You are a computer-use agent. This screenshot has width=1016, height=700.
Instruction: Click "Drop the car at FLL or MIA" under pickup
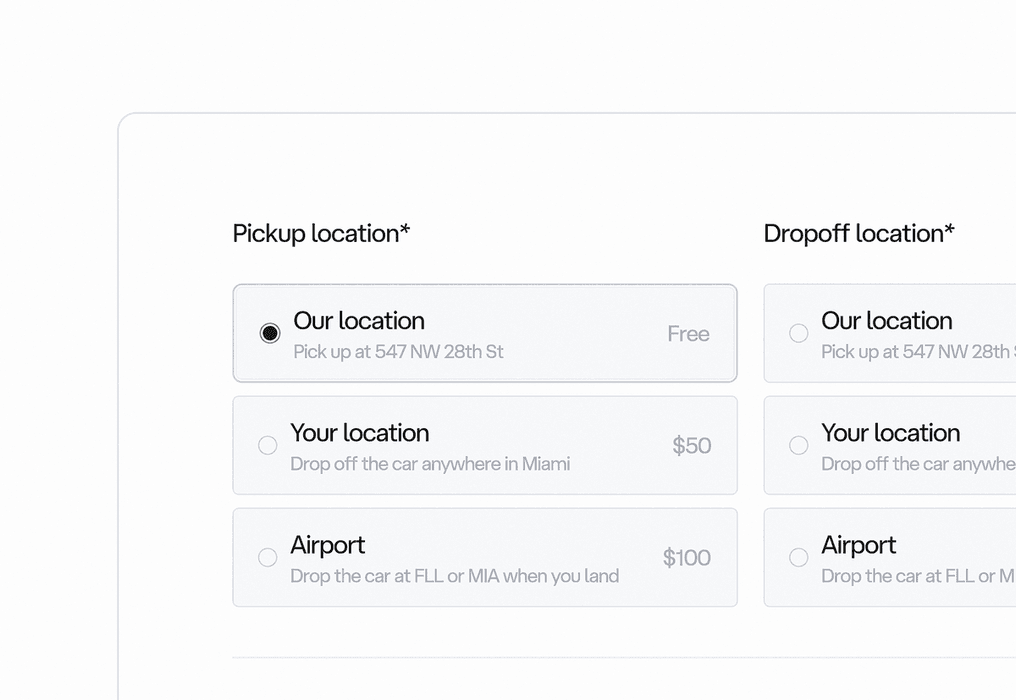454,576
